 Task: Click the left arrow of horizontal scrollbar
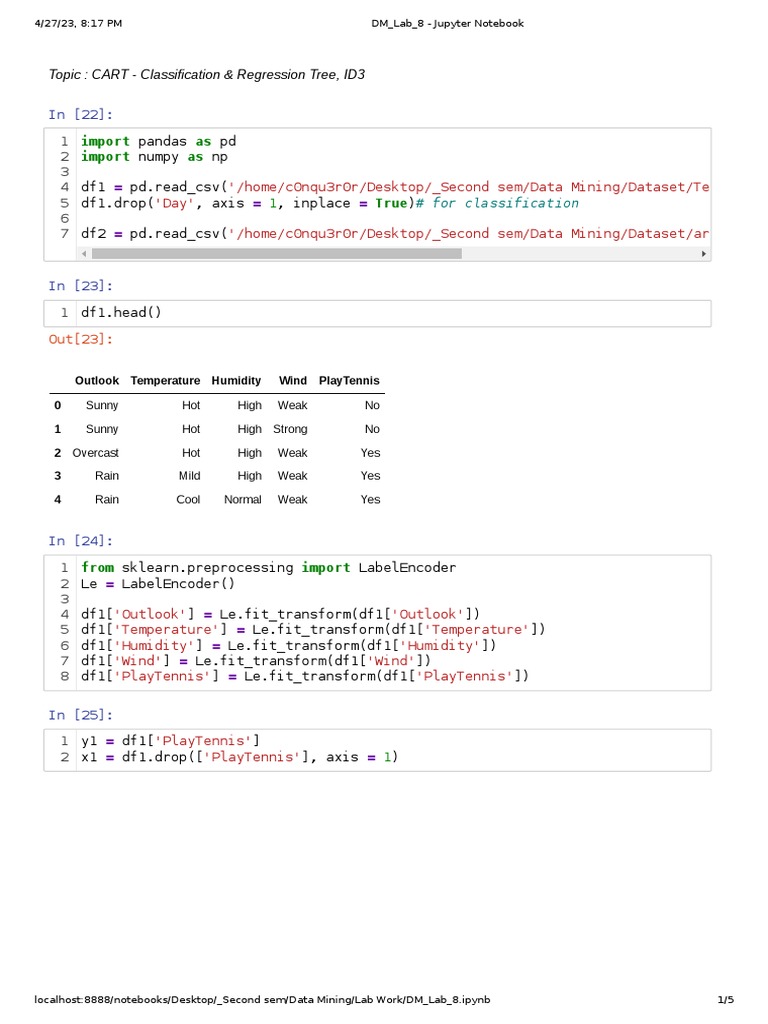click(x=84, y=253)
